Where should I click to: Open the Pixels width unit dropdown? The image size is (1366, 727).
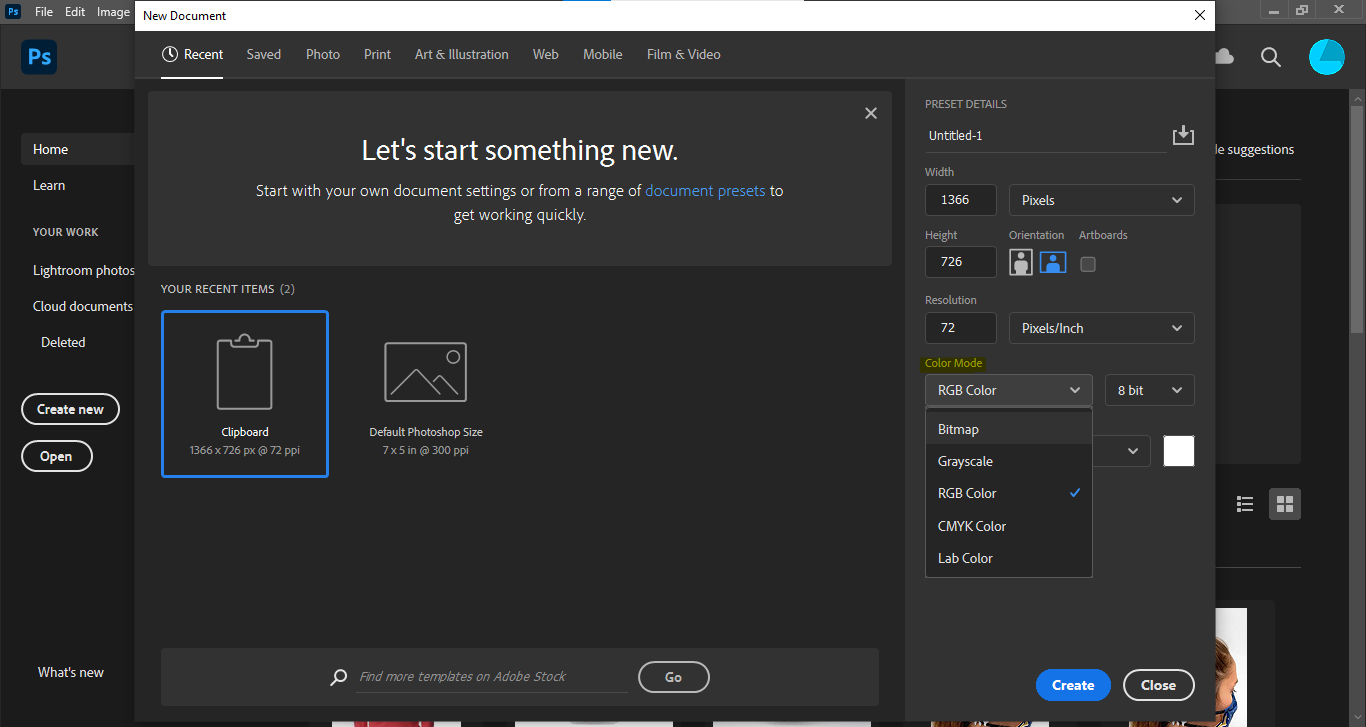[x=1101, y=200]
